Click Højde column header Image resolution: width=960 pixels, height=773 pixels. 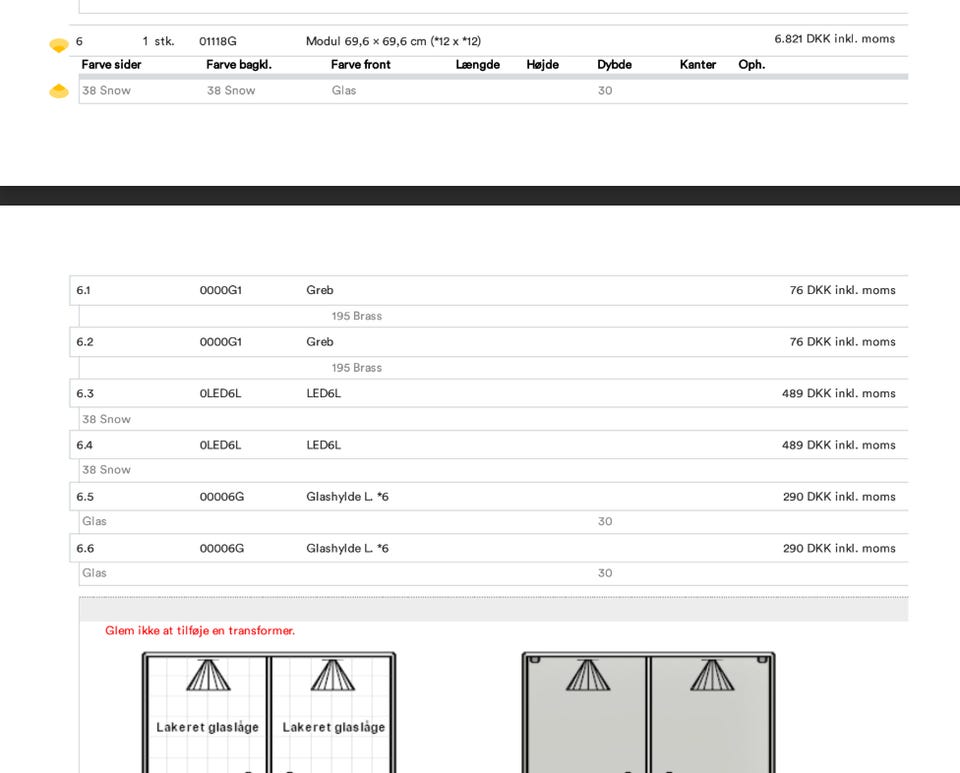[542, 64]
